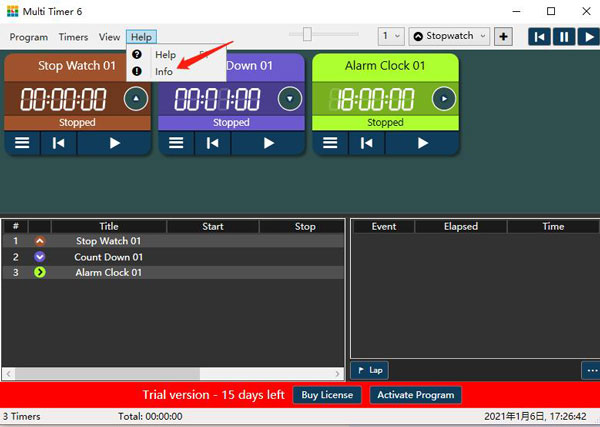Click Alarm Clock 01 round mode icon
This screenshot has width=600, height=427.
pos(444,99)
